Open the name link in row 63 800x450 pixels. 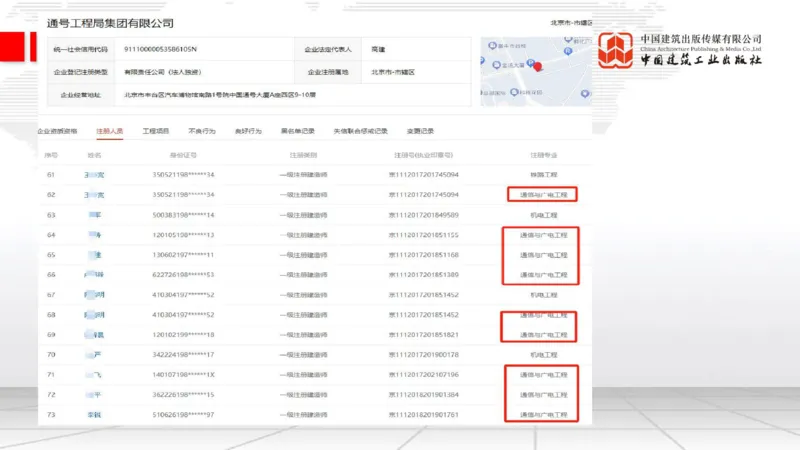tap(95, 215)
